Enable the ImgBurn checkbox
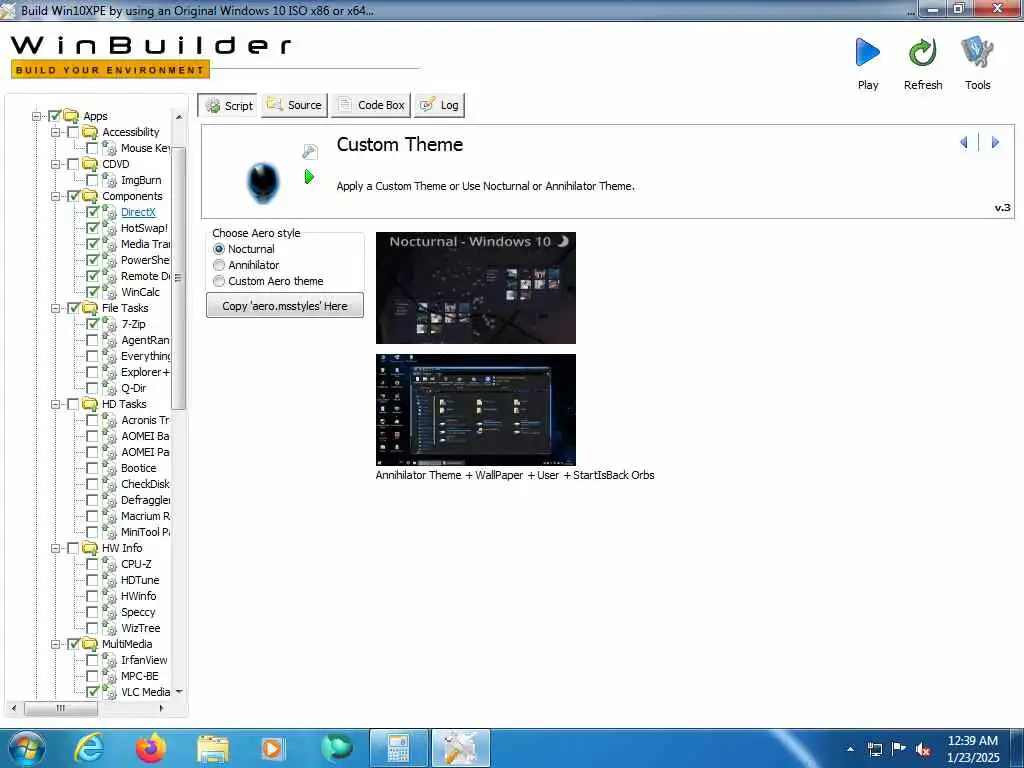This screenshot has height=768, width=1024. 93,180
